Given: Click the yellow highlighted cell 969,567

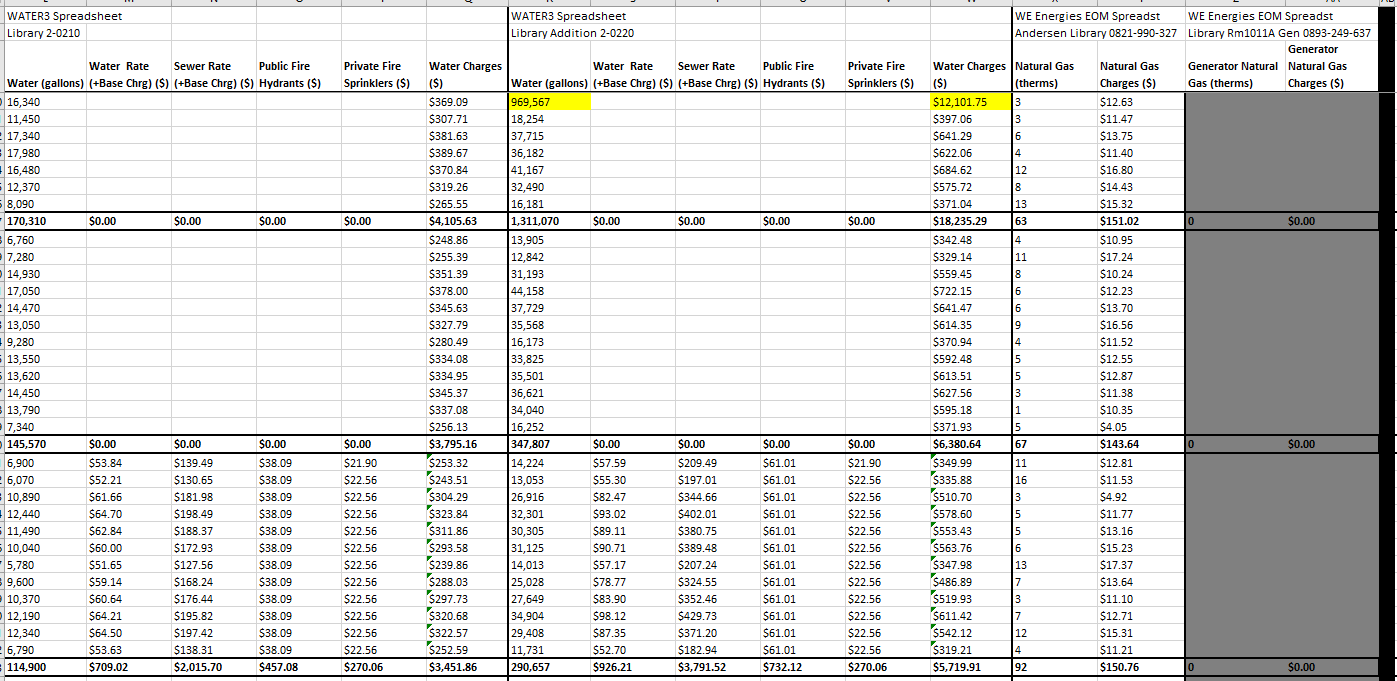Looking at the screenshot, I should pyautogui.click(x=550, y=102).
